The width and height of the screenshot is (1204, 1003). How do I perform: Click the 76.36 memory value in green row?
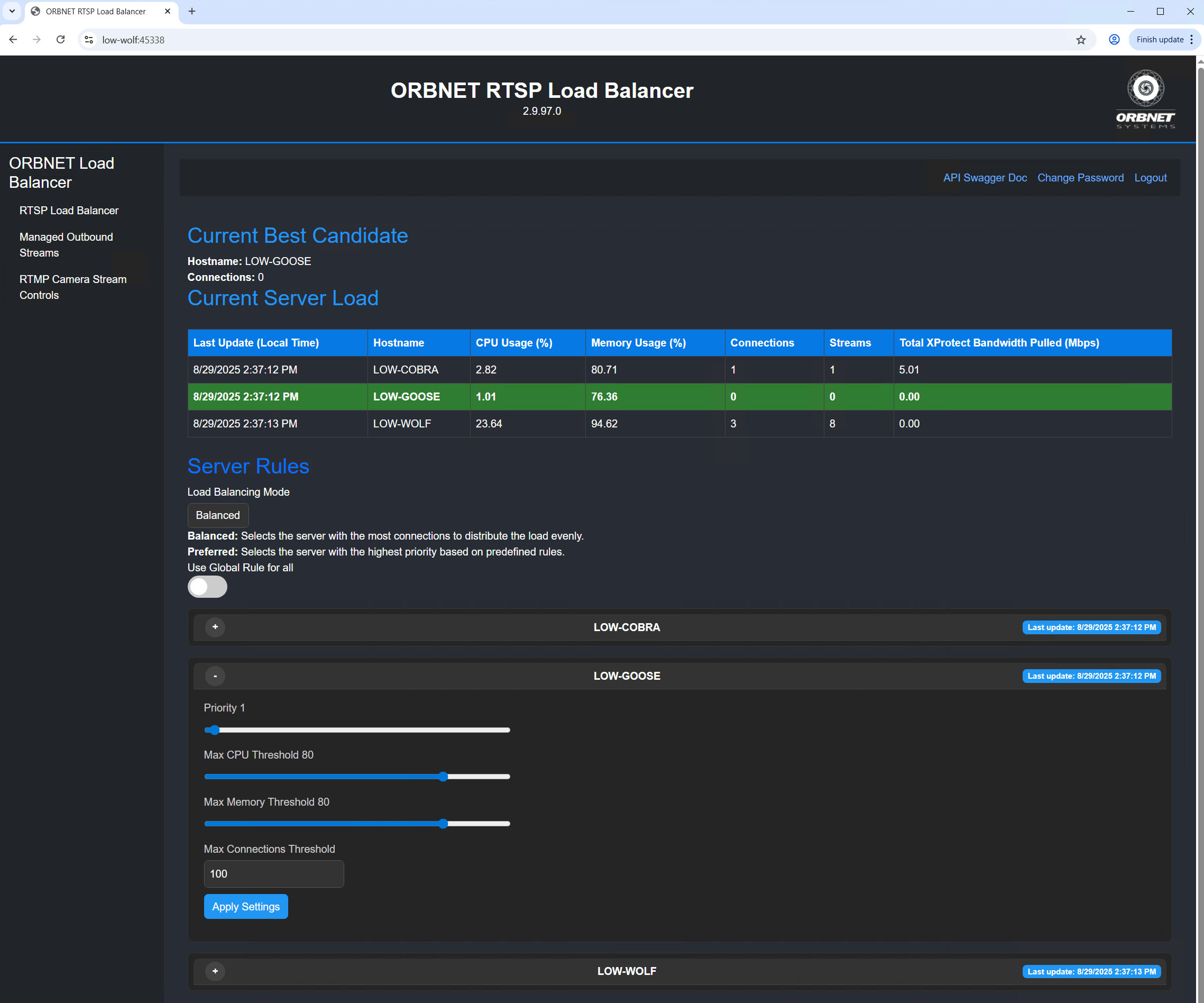[604, 396]
